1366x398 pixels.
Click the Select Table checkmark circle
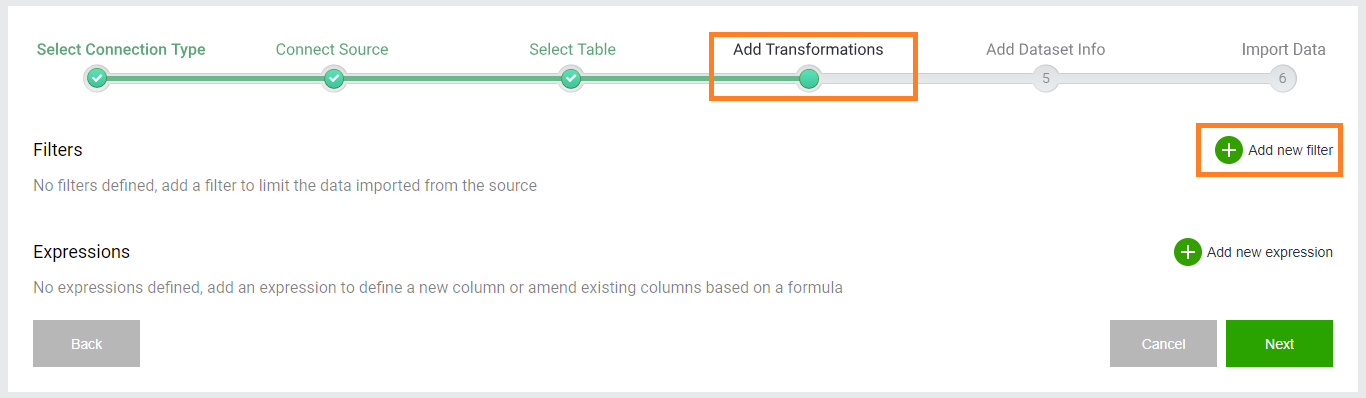click(x=571, y=78)
